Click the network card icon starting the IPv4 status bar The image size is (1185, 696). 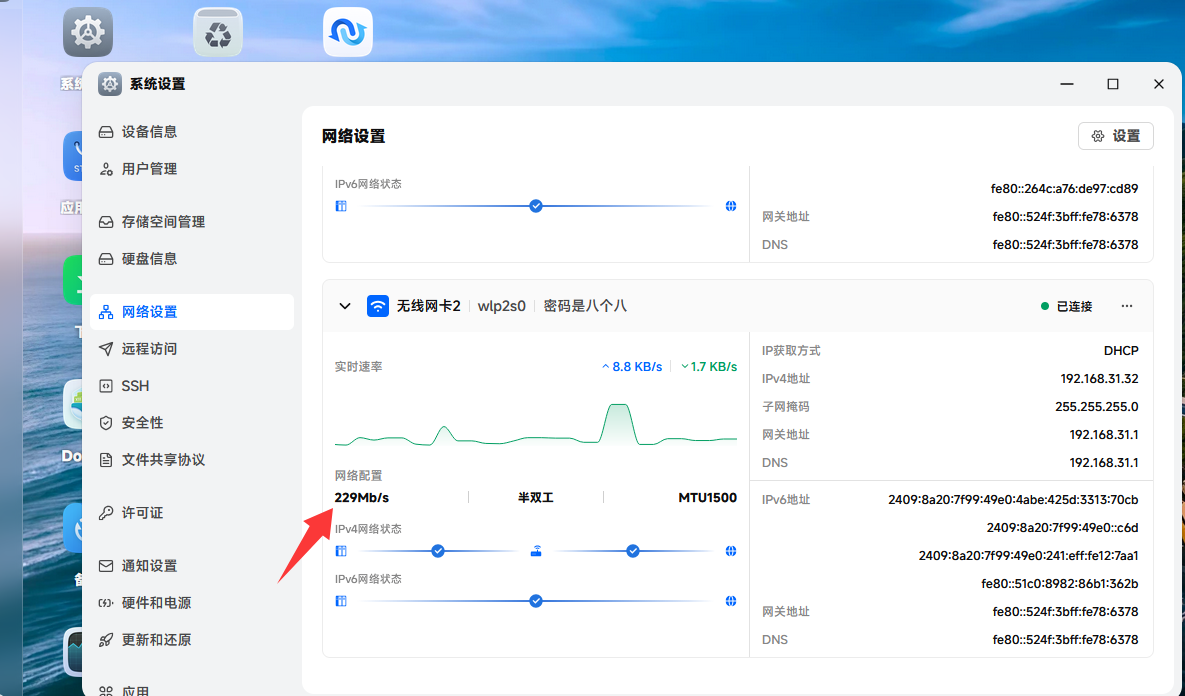(341, 550)
